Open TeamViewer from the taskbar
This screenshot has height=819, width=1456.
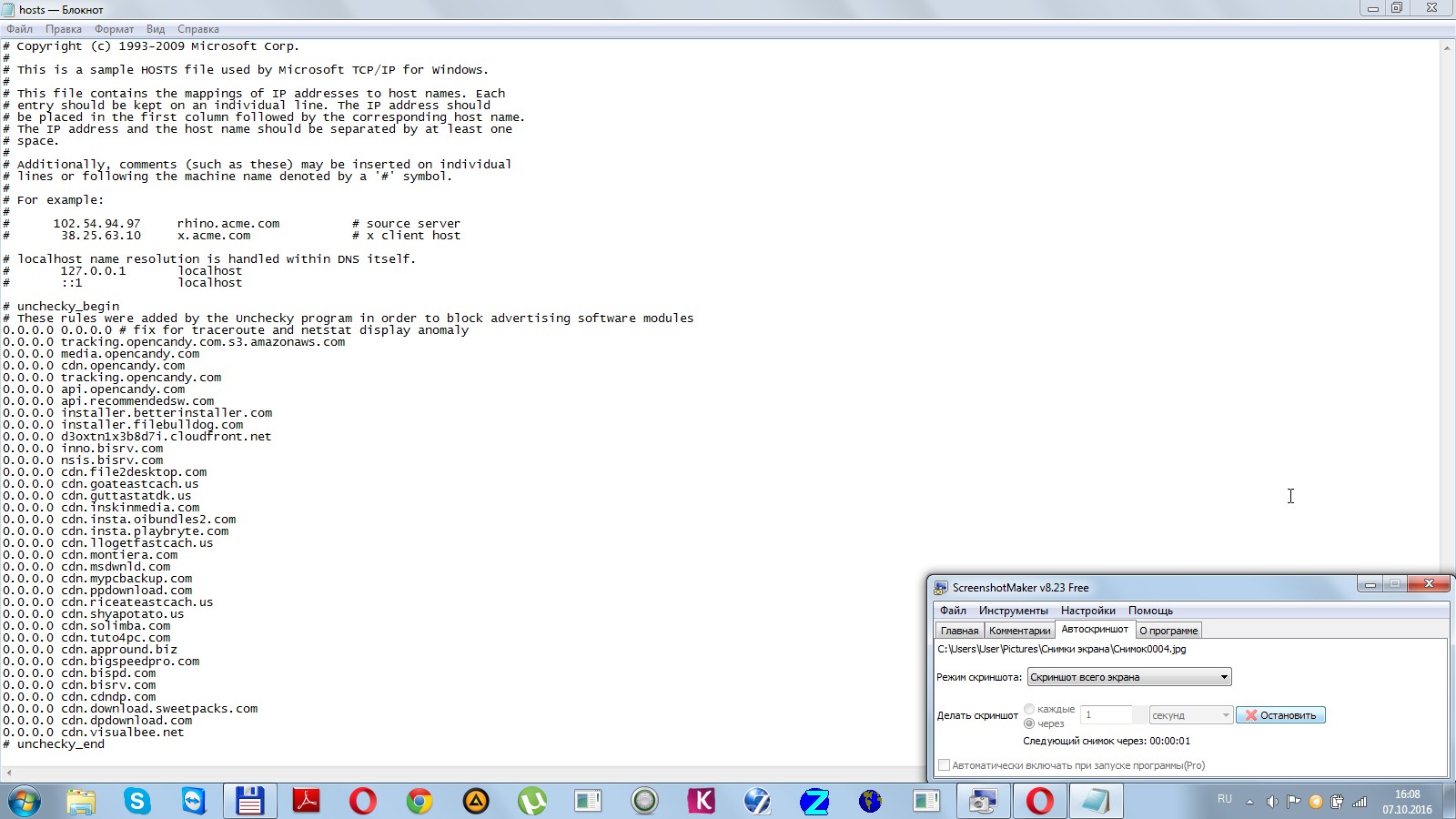pos(194,801)
